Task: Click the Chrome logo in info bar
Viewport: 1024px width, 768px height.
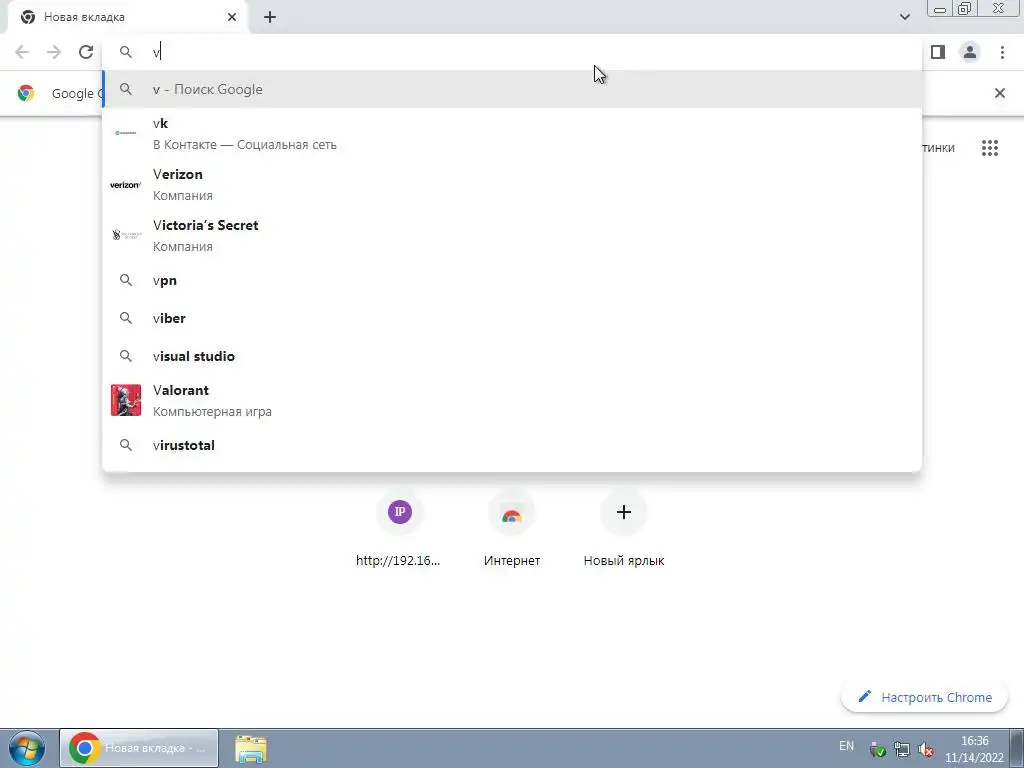Action: pos(26,93)
